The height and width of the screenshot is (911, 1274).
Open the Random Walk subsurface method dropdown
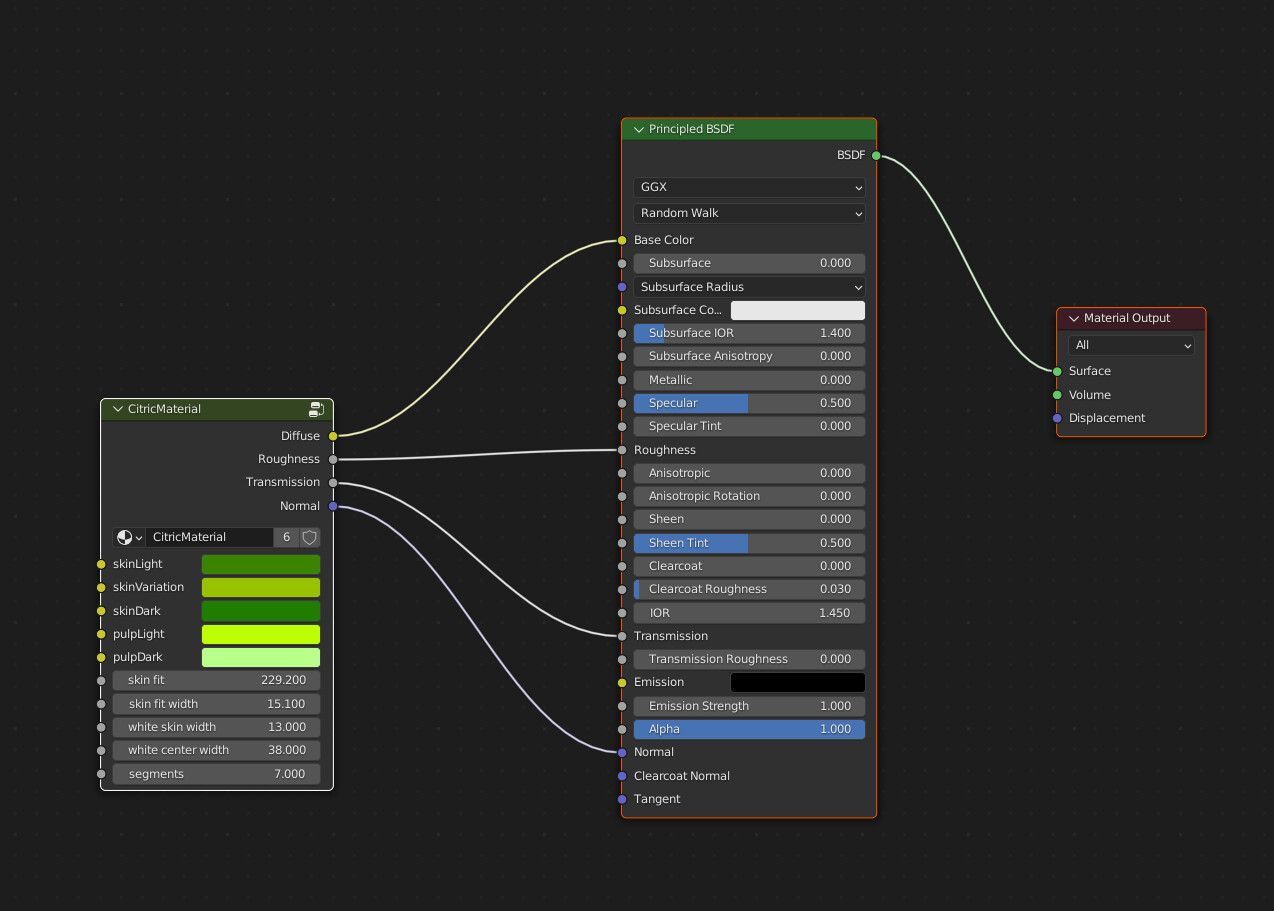[x=748, y=213]
